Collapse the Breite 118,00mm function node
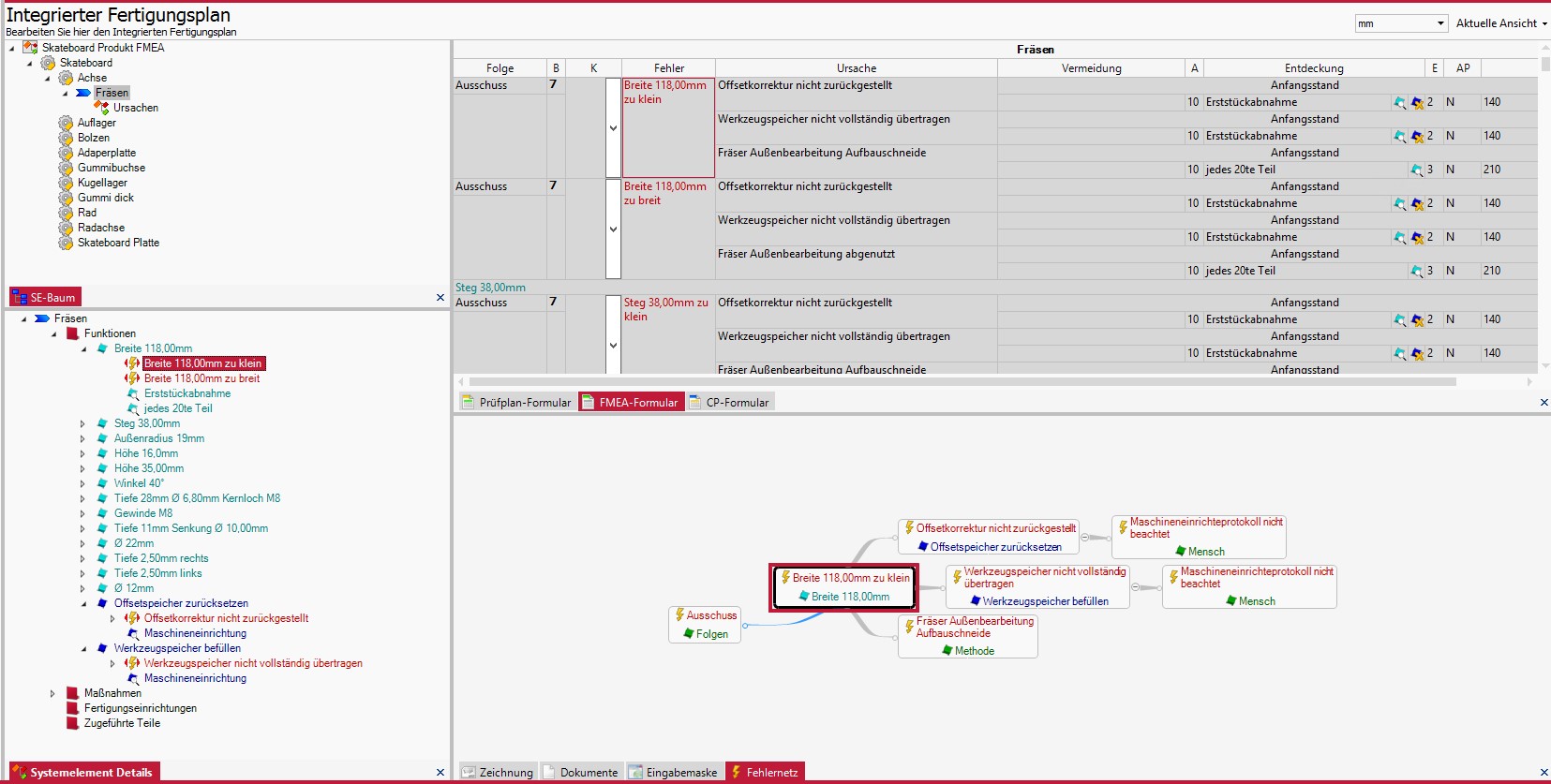 click(x=83, y=348)
